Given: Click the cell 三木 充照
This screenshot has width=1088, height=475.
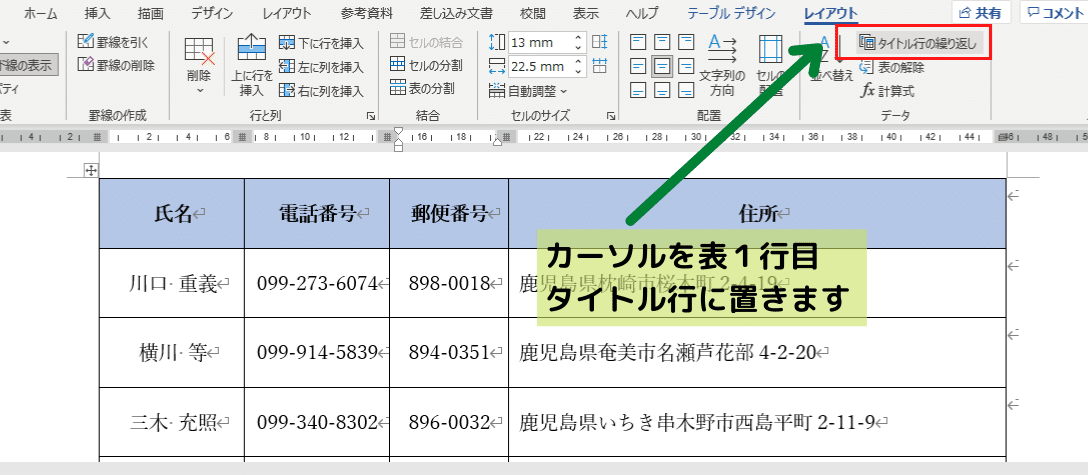Looking at the screenshot, I should pos(171,422).
